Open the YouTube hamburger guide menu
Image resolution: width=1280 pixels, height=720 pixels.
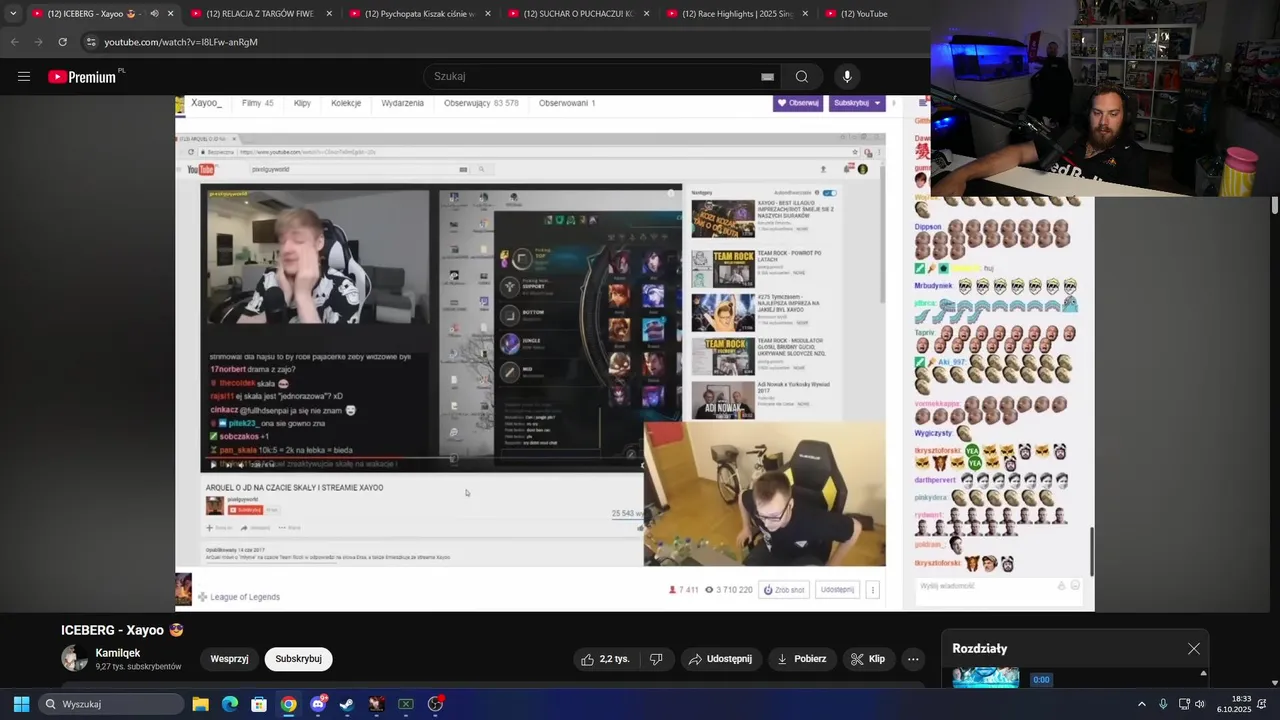coord(24,76)
